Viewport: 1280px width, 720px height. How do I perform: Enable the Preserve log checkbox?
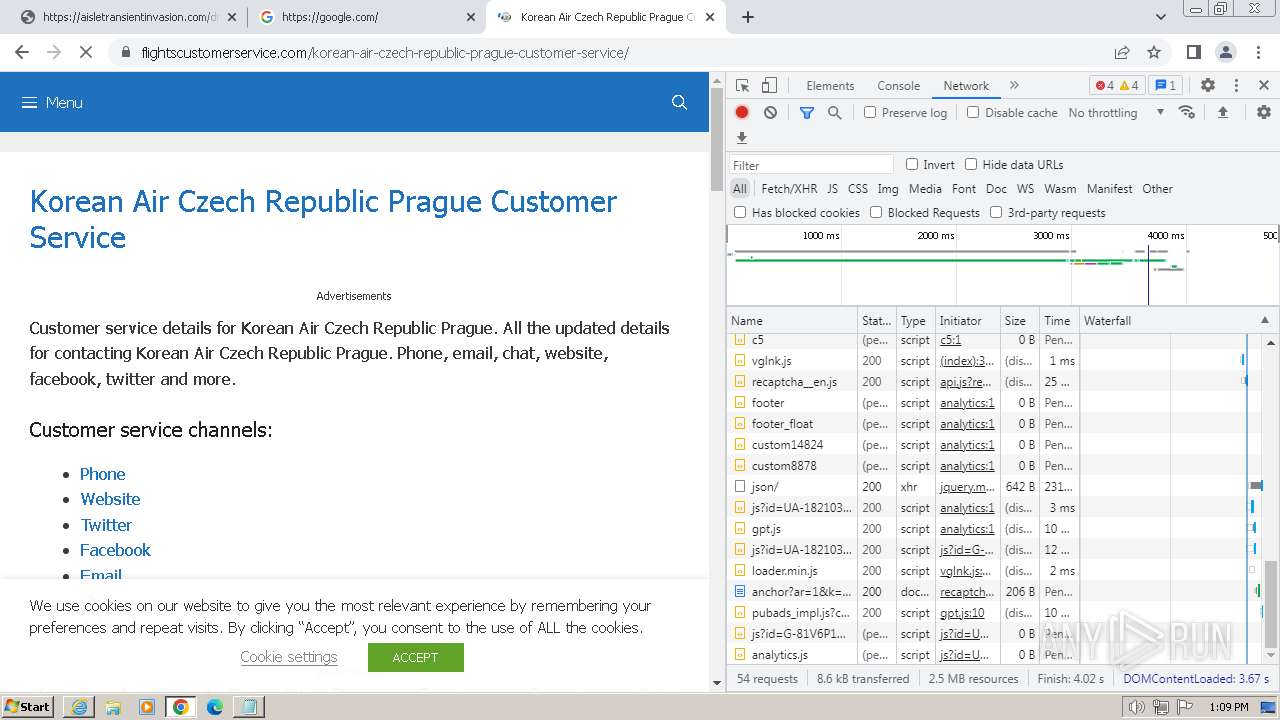pyautogui.click(x=870, y=112)
